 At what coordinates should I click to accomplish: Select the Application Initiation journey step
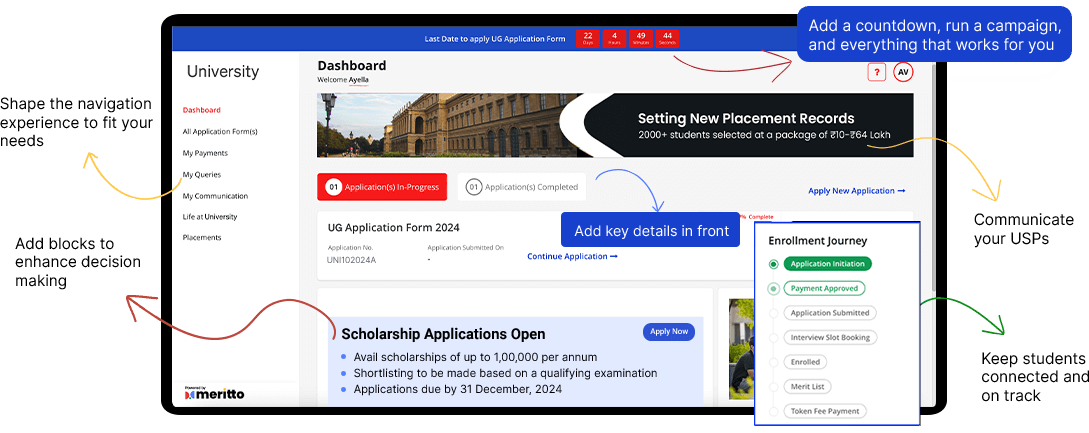tap(827, 264)
